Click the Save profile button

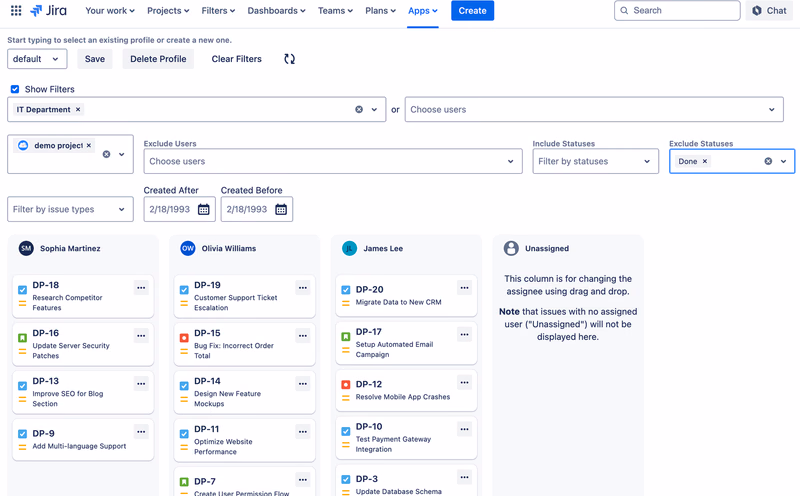click(95, 59)
